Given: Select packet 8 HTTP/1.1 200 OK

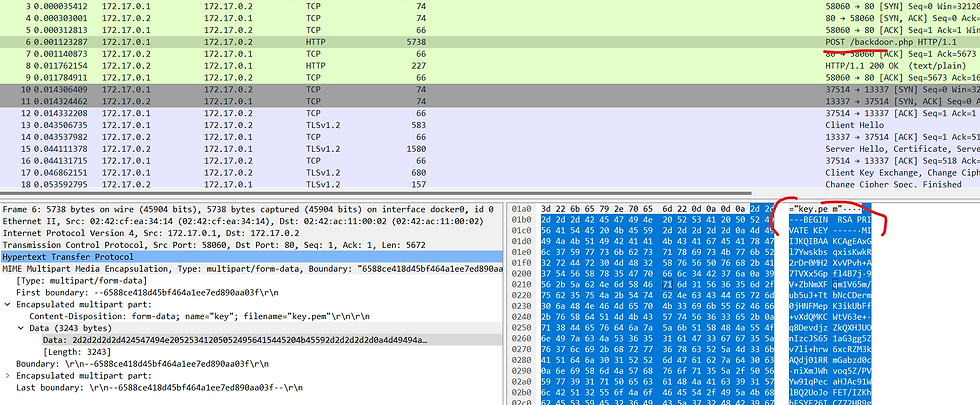Looking at the screenshot, I should click(490, 66).
